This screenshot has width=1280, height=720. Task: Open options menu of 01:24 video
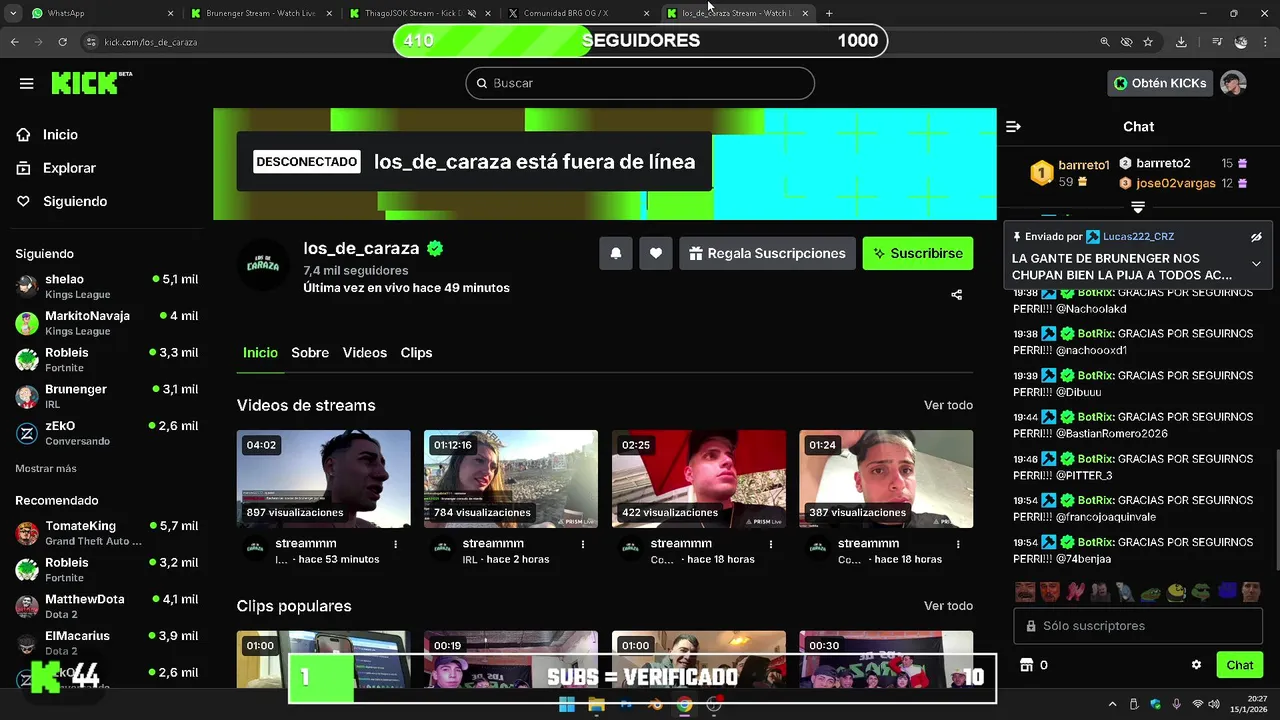point(958,544)
